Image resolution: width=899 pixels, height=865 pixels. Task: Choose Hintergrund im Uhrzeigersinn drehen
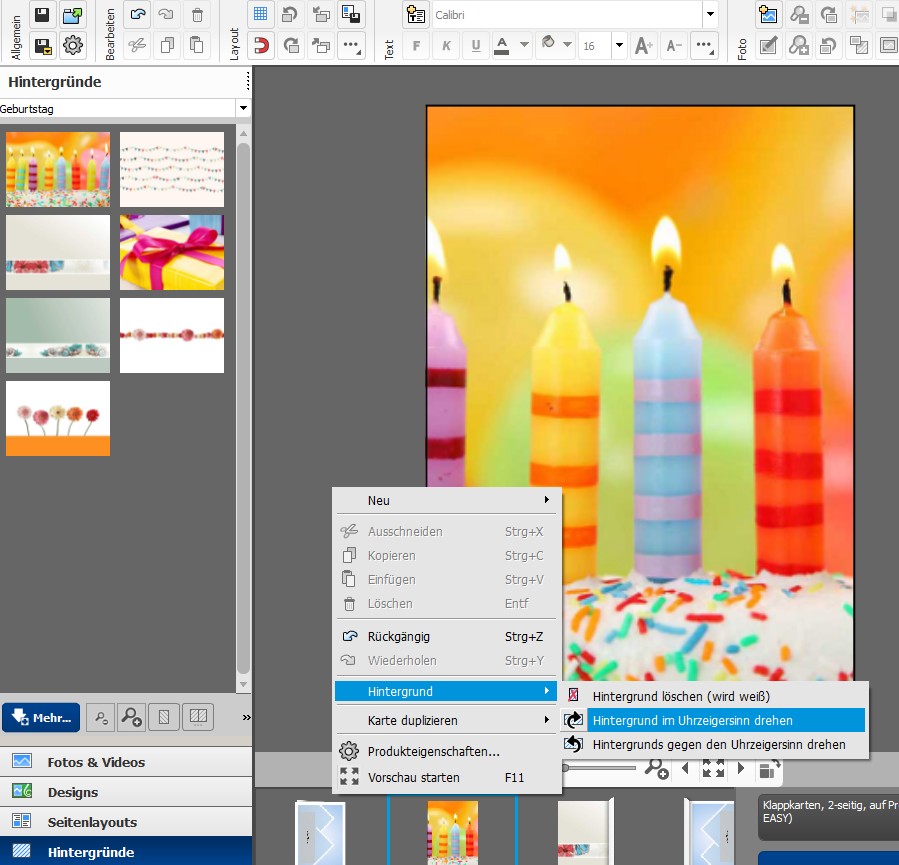tap(692, 720)
